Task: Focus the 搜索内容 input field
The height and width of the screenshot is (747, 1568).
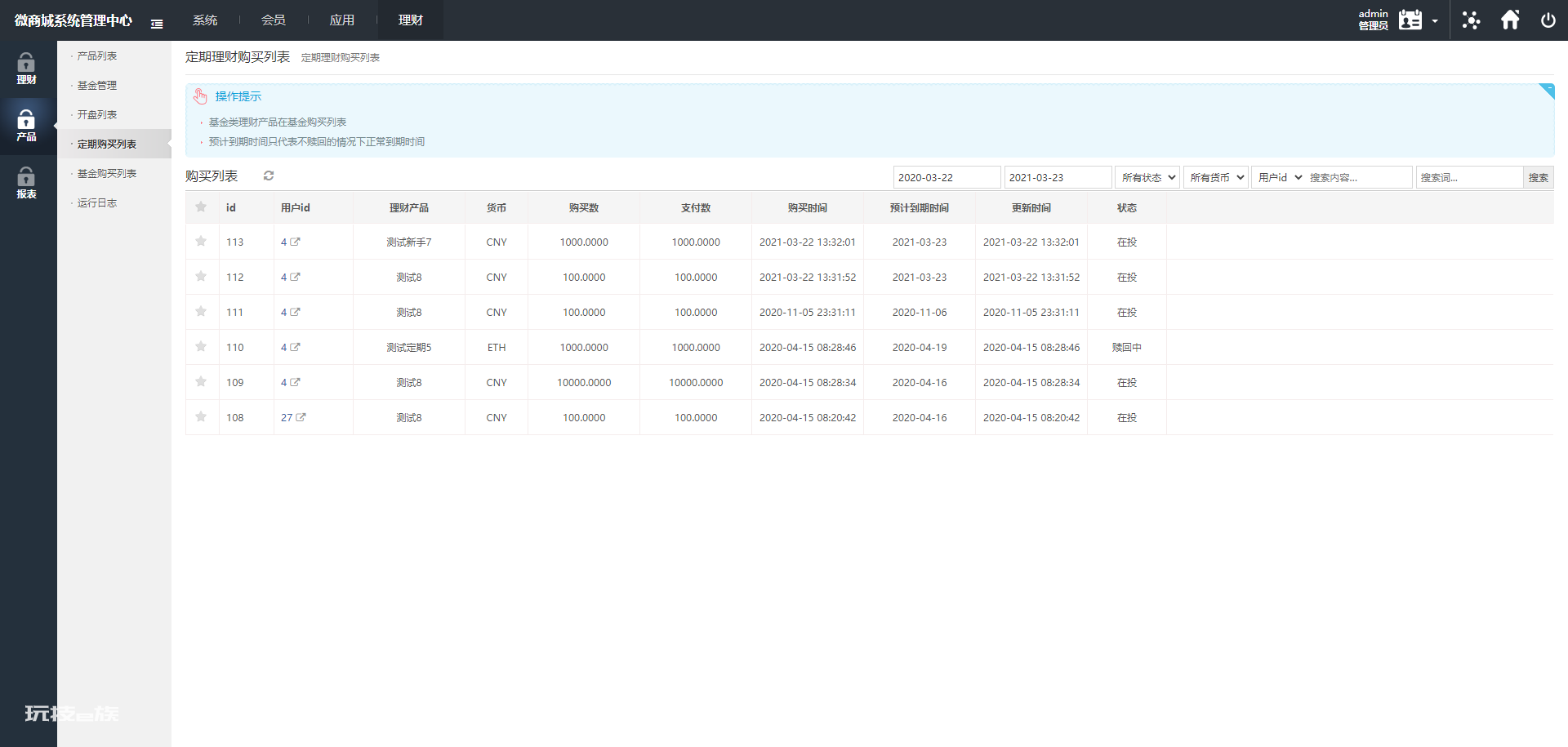Action: (x=1359, y=177)
